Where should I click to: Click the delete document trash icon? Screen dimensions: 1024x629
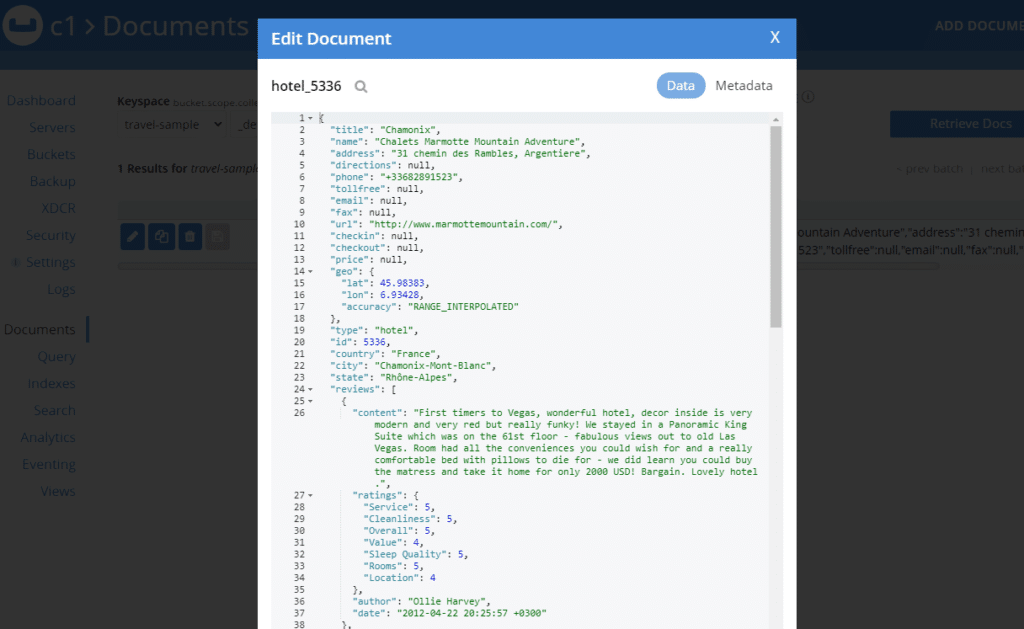[x=188, y=236]
